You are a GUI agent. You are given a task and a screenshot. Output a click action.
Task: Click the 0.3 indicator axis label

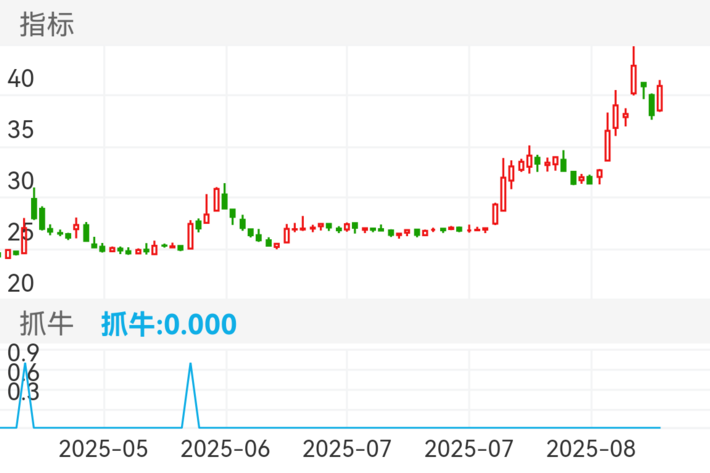[22, 392]
